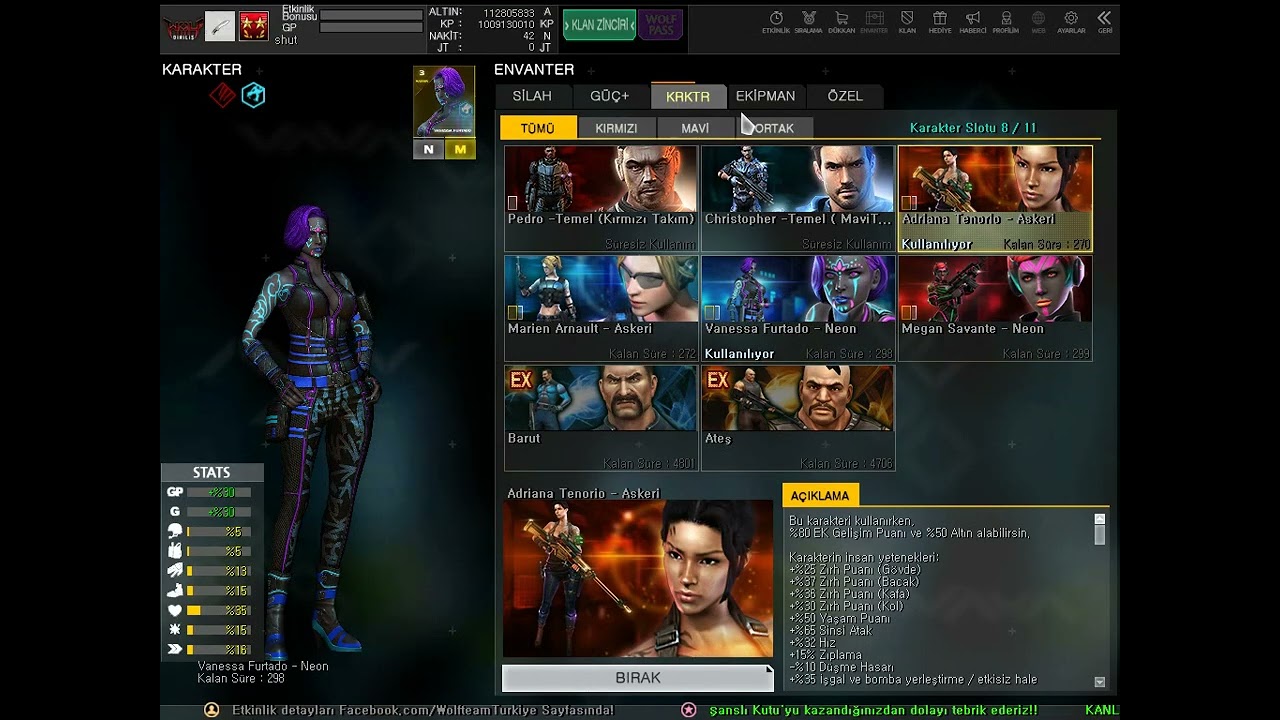The image size is (1280, 720).
Task: Click the Karakter Slotu 8 / 11 label
Action: pos(973,128)
